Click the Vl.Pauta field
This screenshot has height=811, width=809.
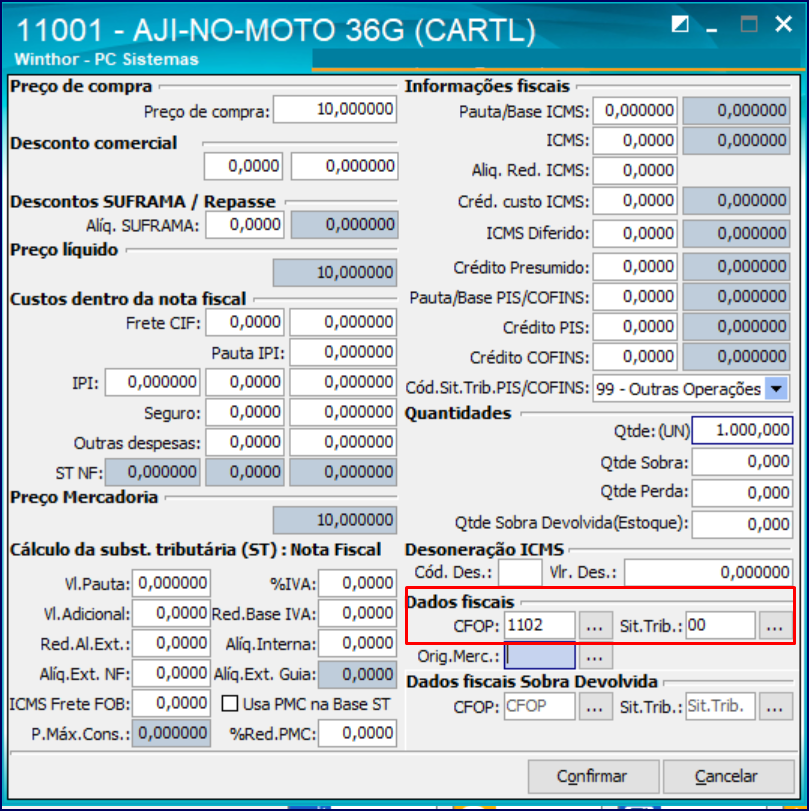pyautogui.click(x=171, y=583)
